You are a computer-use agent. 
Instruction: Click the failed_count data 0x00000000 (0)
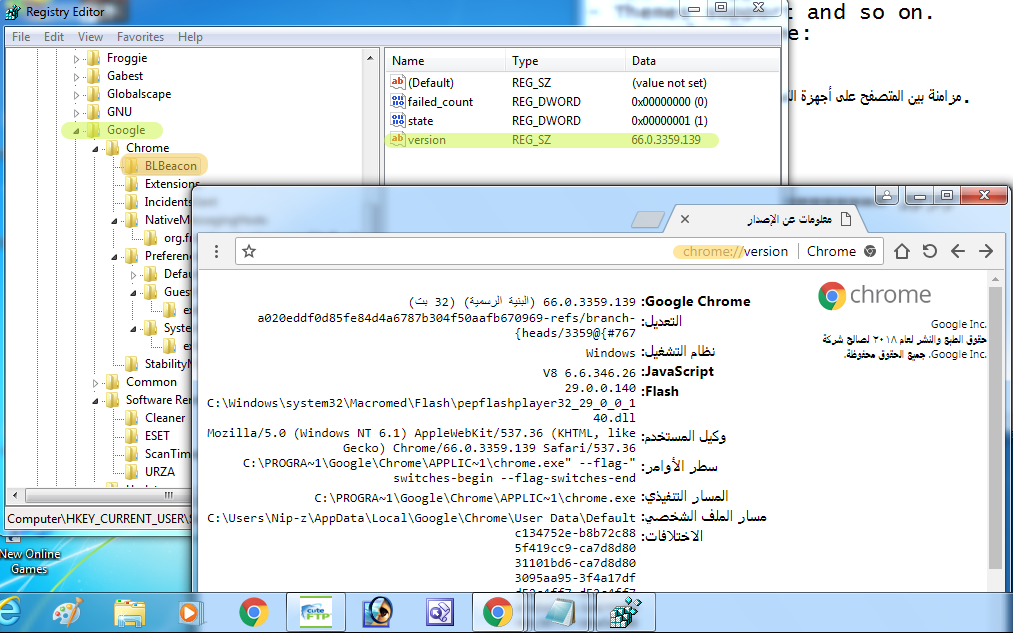[669, 101]
